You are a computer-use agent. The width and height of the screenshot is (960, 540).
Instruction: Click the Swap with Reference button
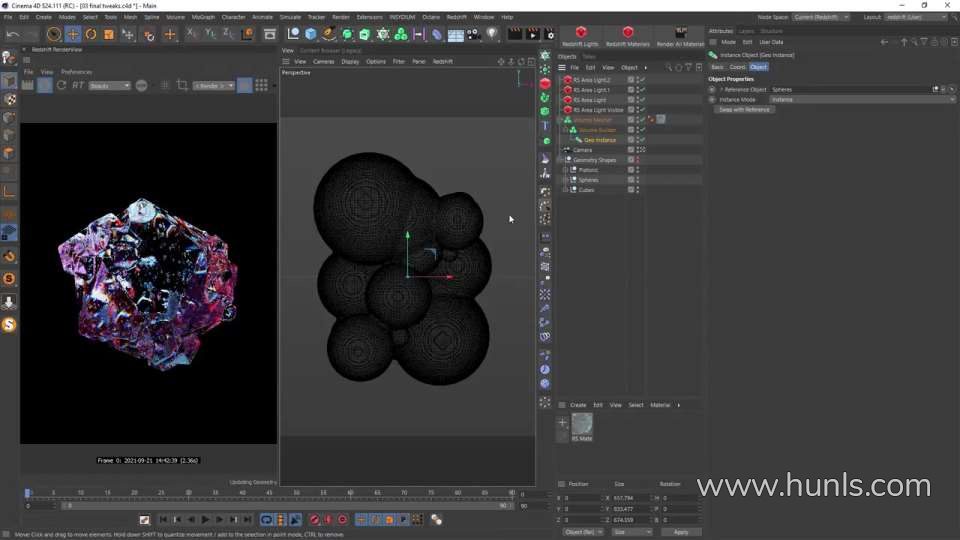(x=745, y=110)
